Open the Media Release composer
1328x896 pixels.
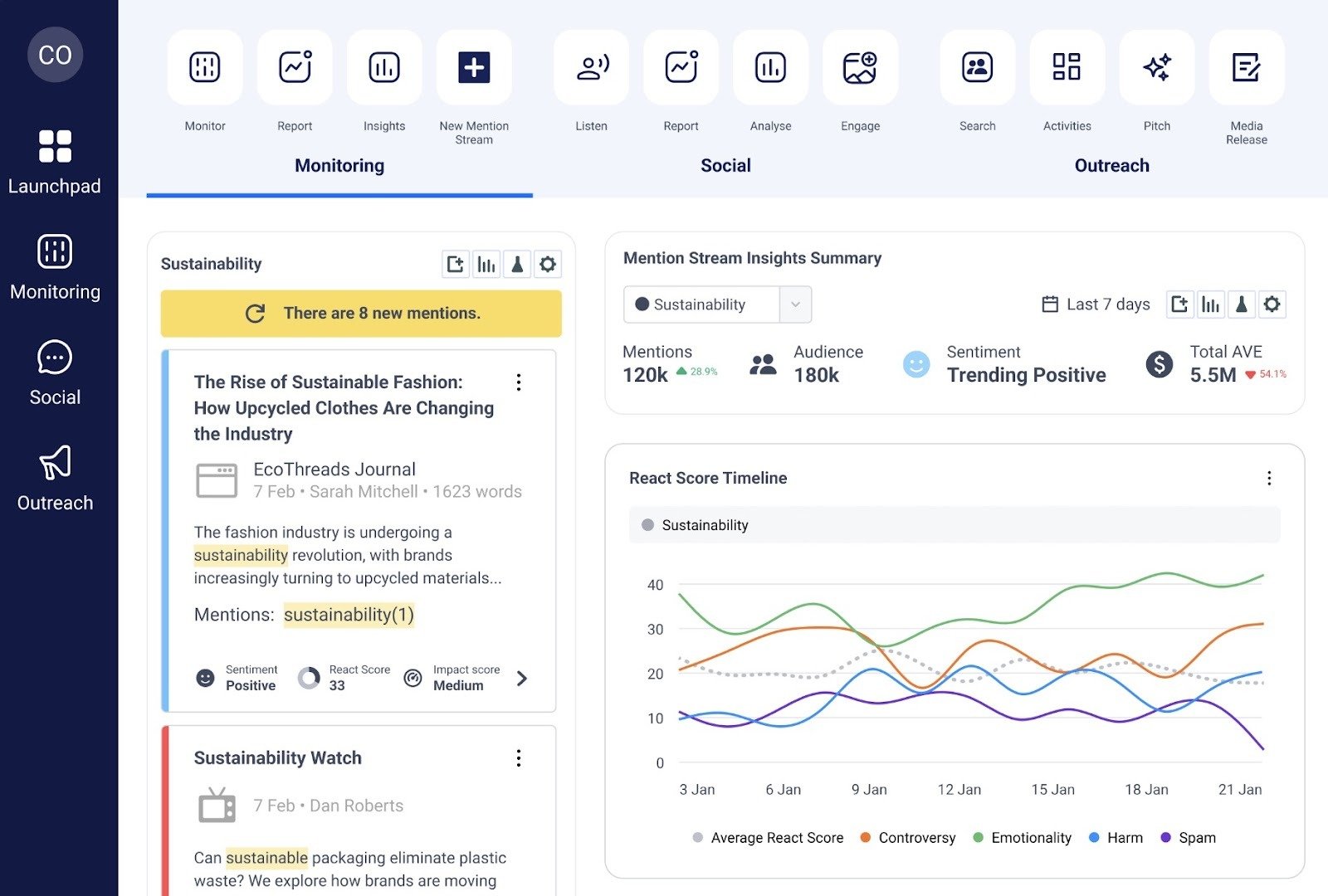(1246, 68)
